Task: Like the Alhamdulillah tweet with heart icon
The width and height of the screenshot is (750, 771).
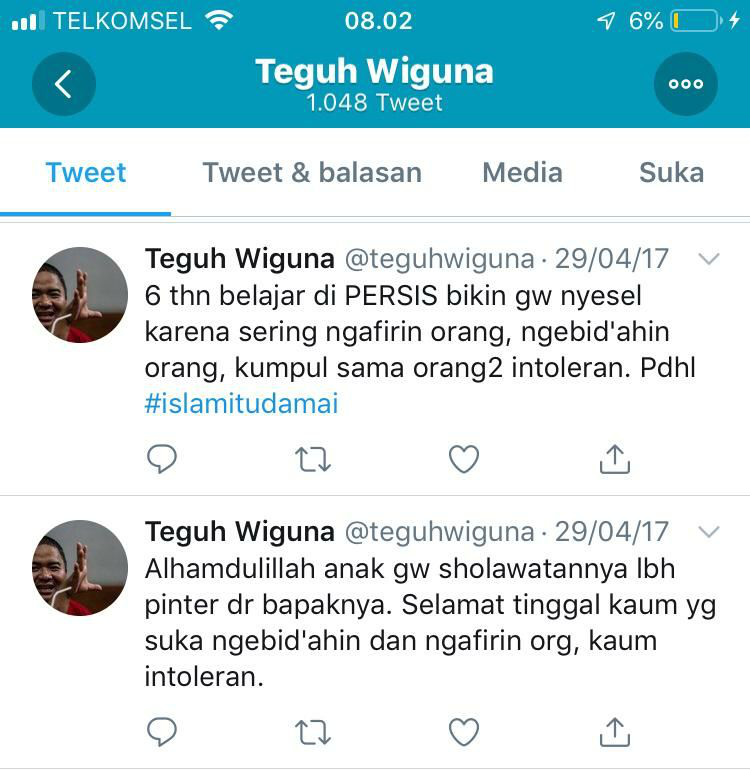Action: [x=464, y=732]
